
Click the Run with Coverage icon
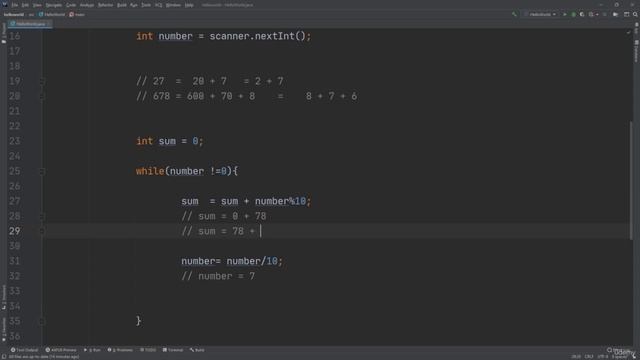582,14
